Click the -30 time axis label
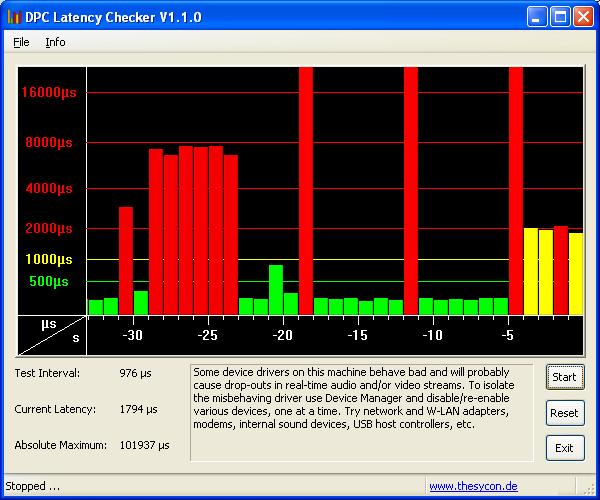This screenshot has width=600, height=500. [x=132, y=335]
